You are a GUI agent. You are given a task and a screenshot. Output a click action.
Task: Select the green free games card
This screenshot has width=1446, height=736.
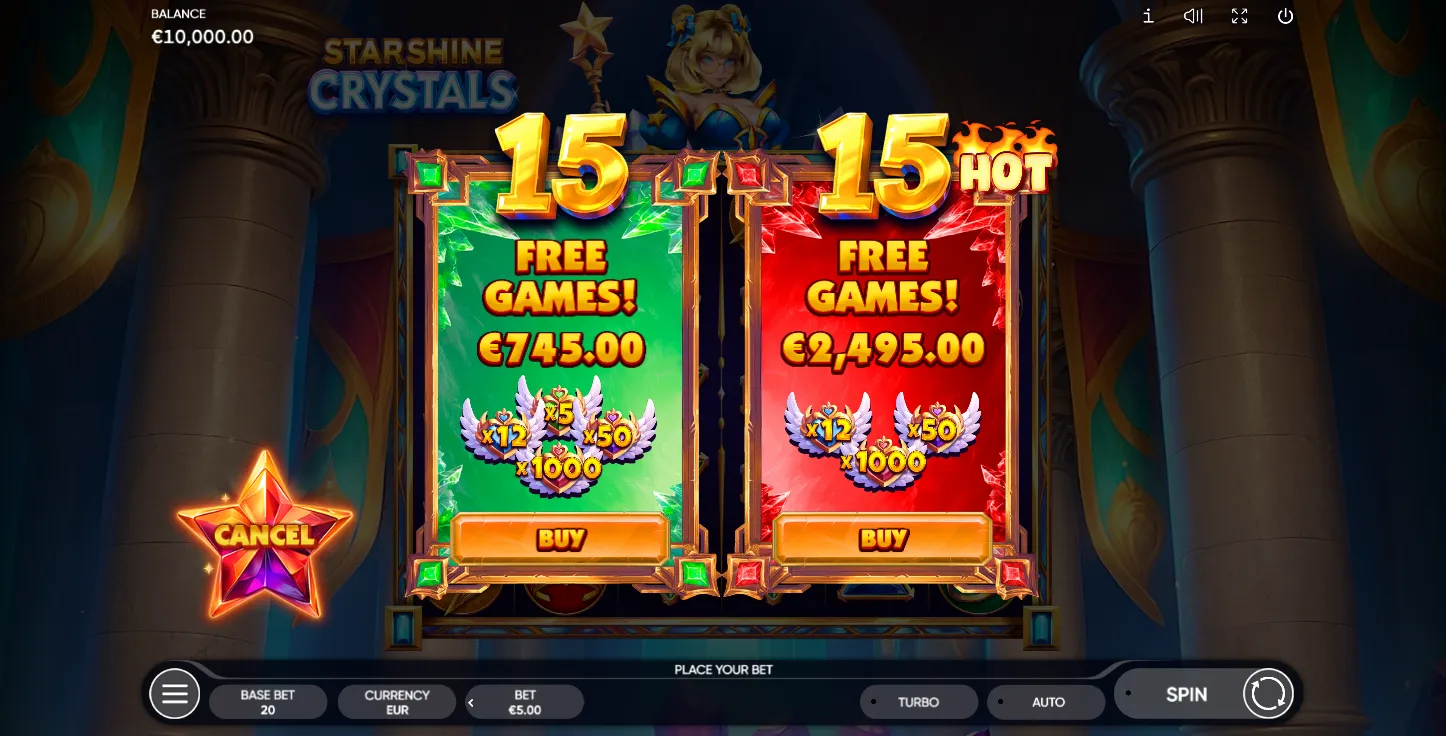[x=560, y=375]
